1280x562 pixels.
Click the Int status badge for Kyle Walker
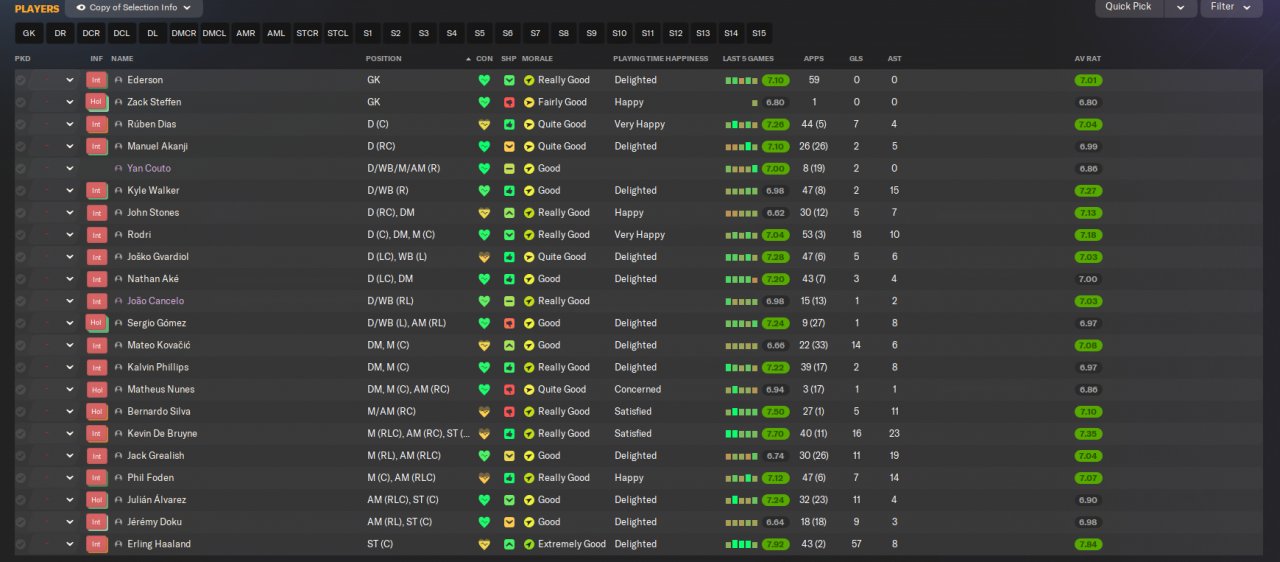tap(96, 190)
